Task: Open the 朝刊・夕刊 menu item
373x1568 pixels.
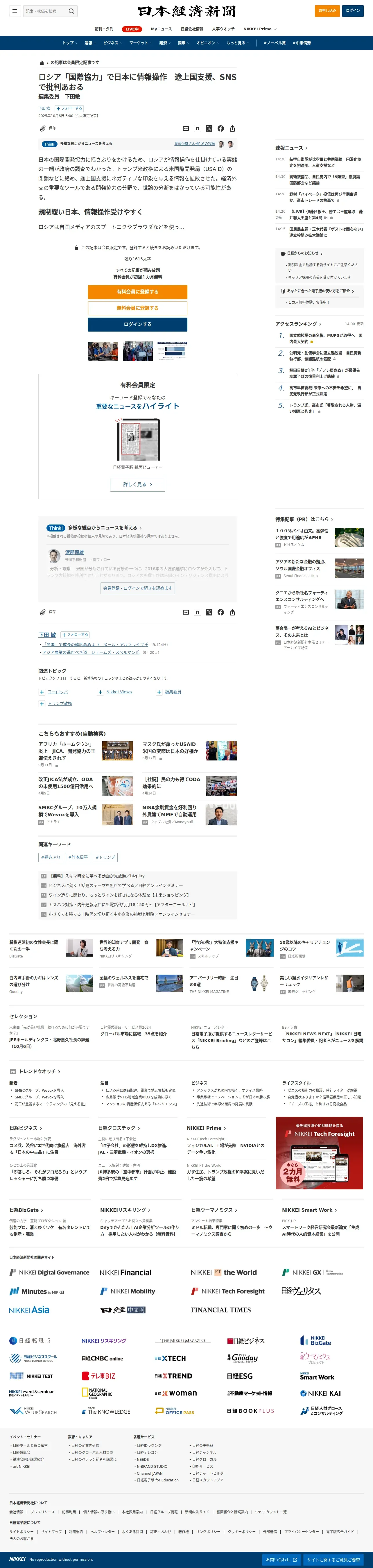Action: click(x=104, y=29)
